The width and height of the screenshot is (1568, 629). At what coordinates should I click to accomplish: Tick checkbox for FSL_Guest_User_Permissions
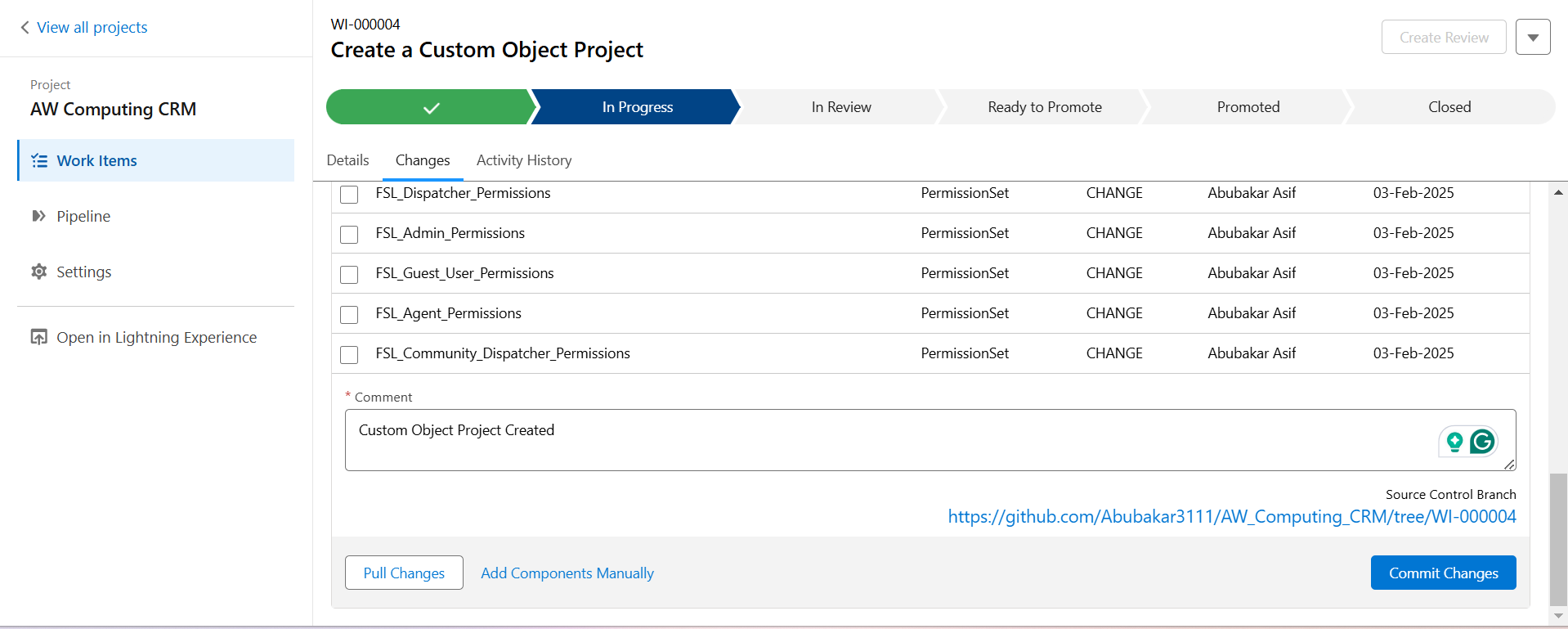[349, 274]
